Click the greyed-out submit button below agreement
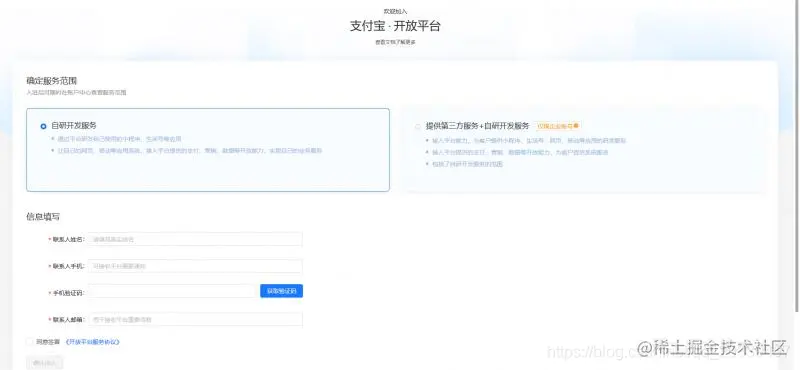 (x=45, y=363)
